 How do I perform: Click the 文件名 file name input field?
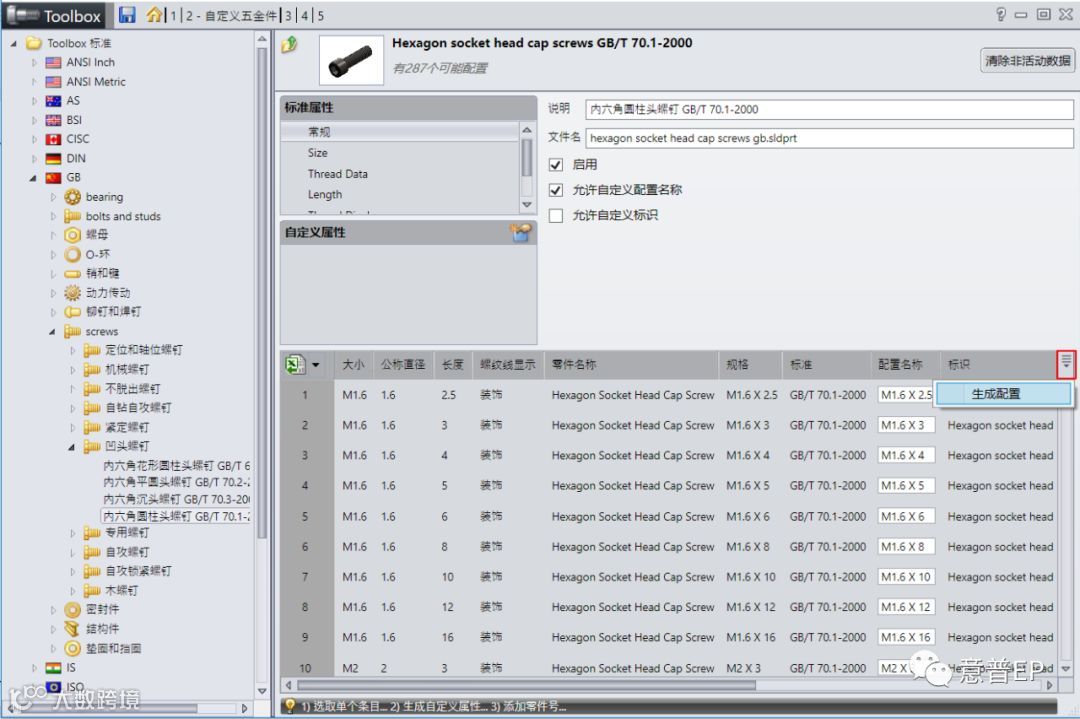tap(829, 138)
